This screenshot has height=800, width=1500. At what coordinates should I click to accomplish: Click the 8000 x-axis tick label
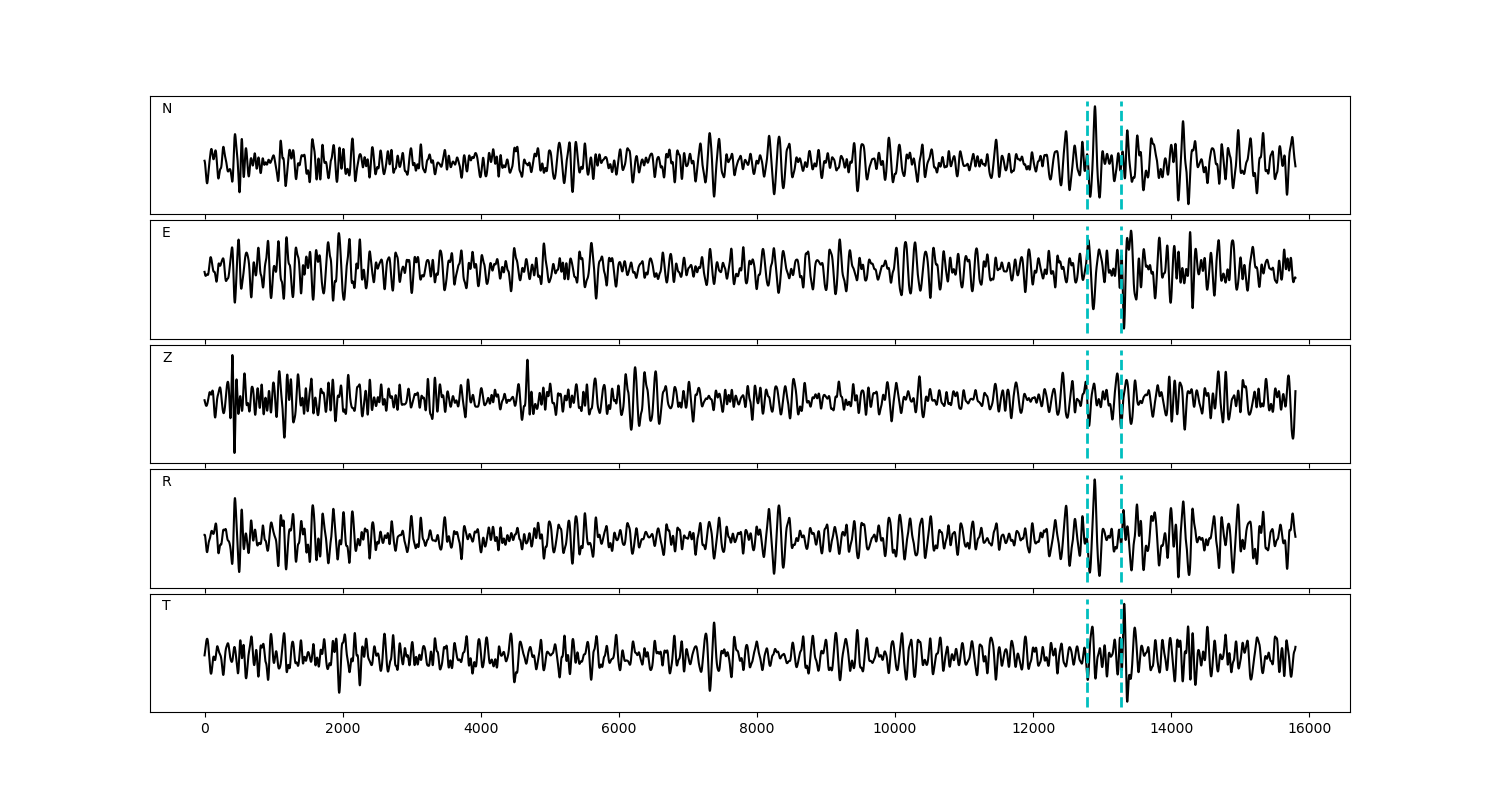click(x=757, y=729)
